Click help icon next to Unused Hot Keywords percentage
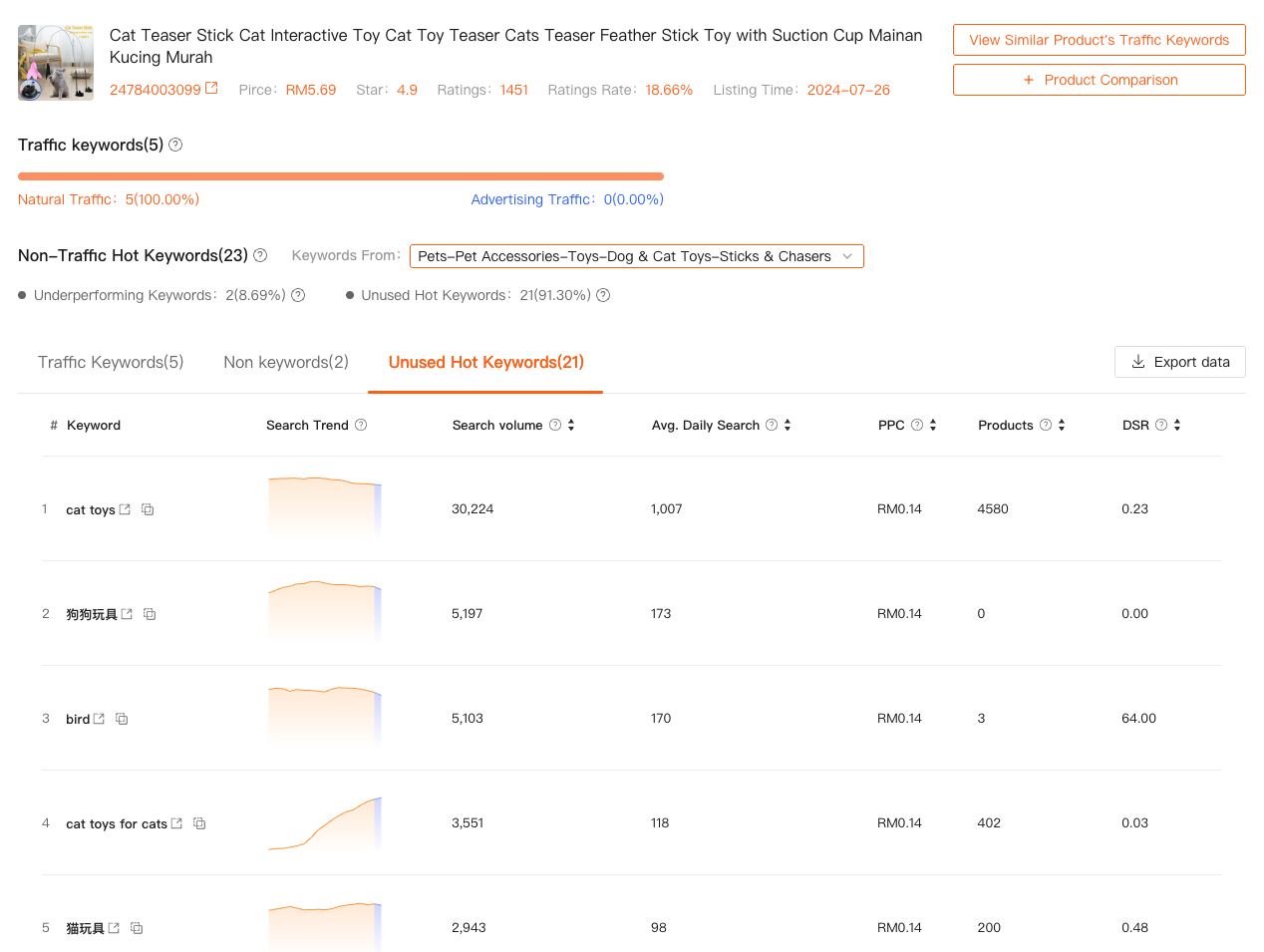Viewport: 1264px width, 952px height. (x=603, y=295)
